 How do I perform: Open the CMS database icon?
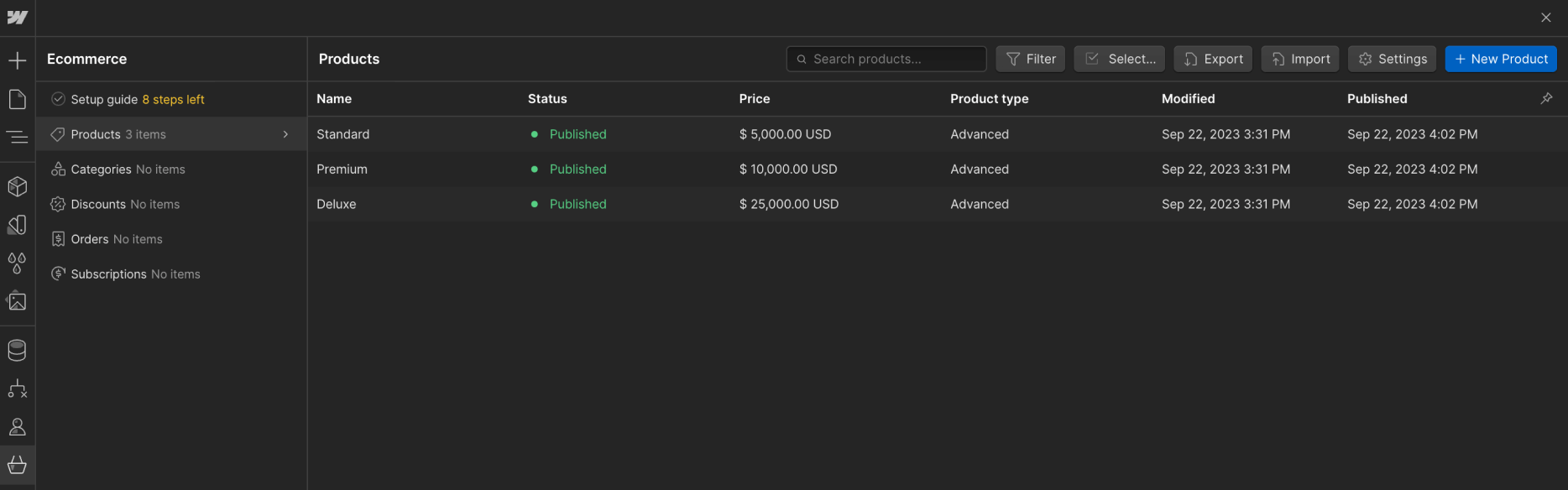point(18,350)
